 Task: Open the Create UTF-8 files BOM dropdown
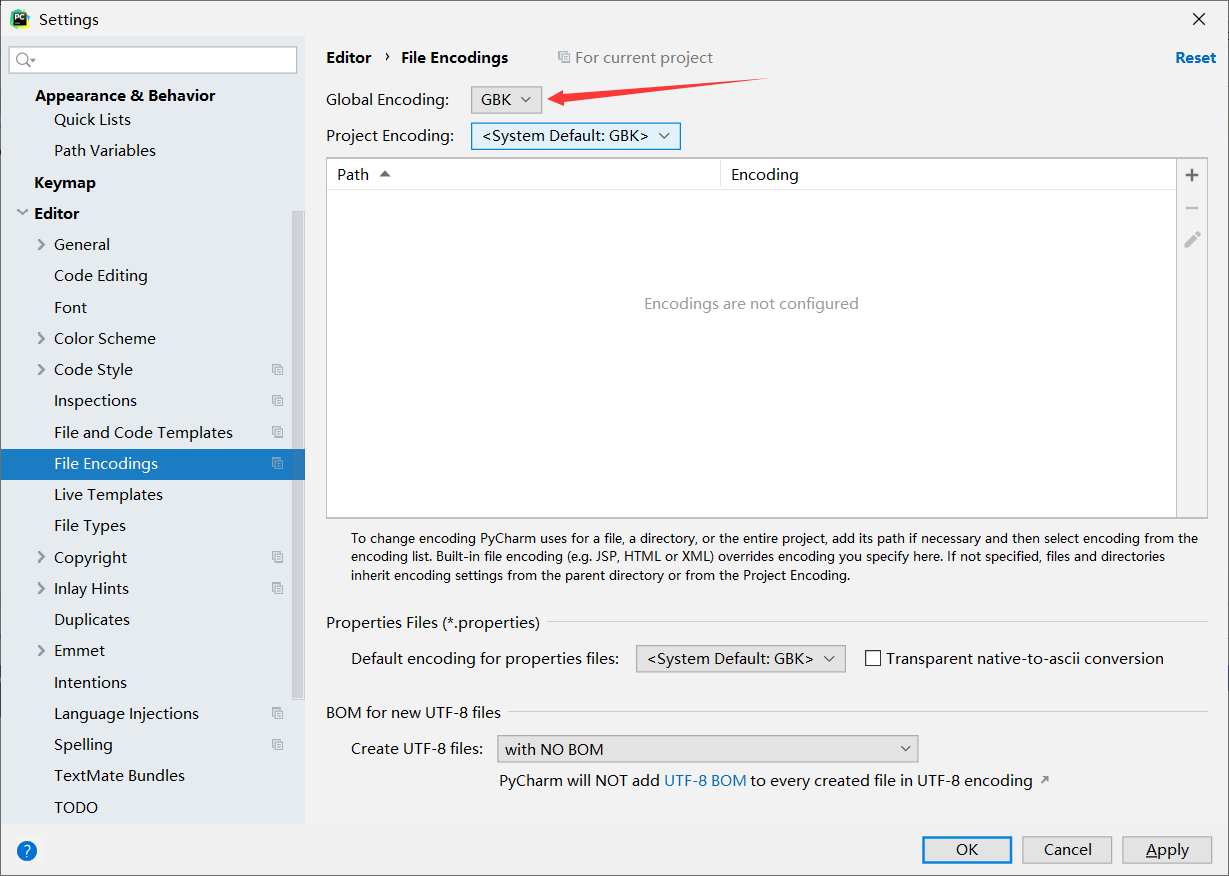pyautogui.click(x=707, y=749)
